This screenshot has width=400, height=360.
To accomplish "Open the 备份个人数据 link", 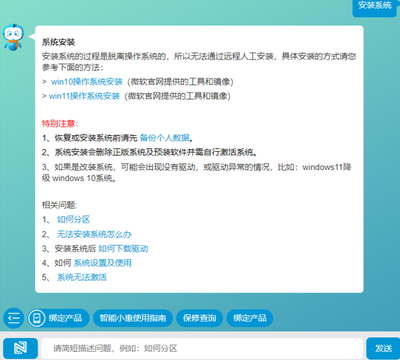I will (x=165, y=138).
